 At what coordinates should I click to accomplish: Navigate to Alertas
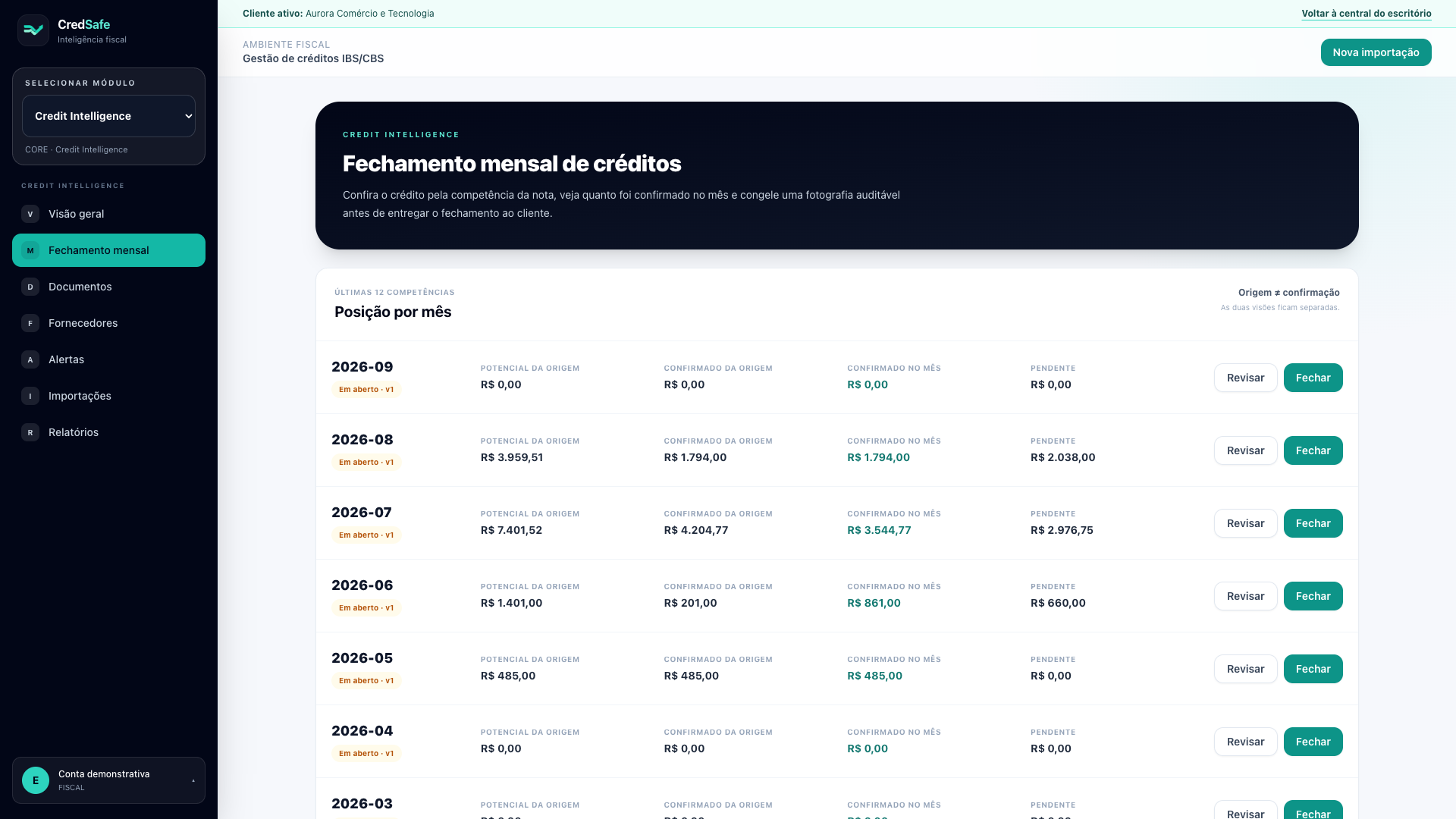pos(108,359)
